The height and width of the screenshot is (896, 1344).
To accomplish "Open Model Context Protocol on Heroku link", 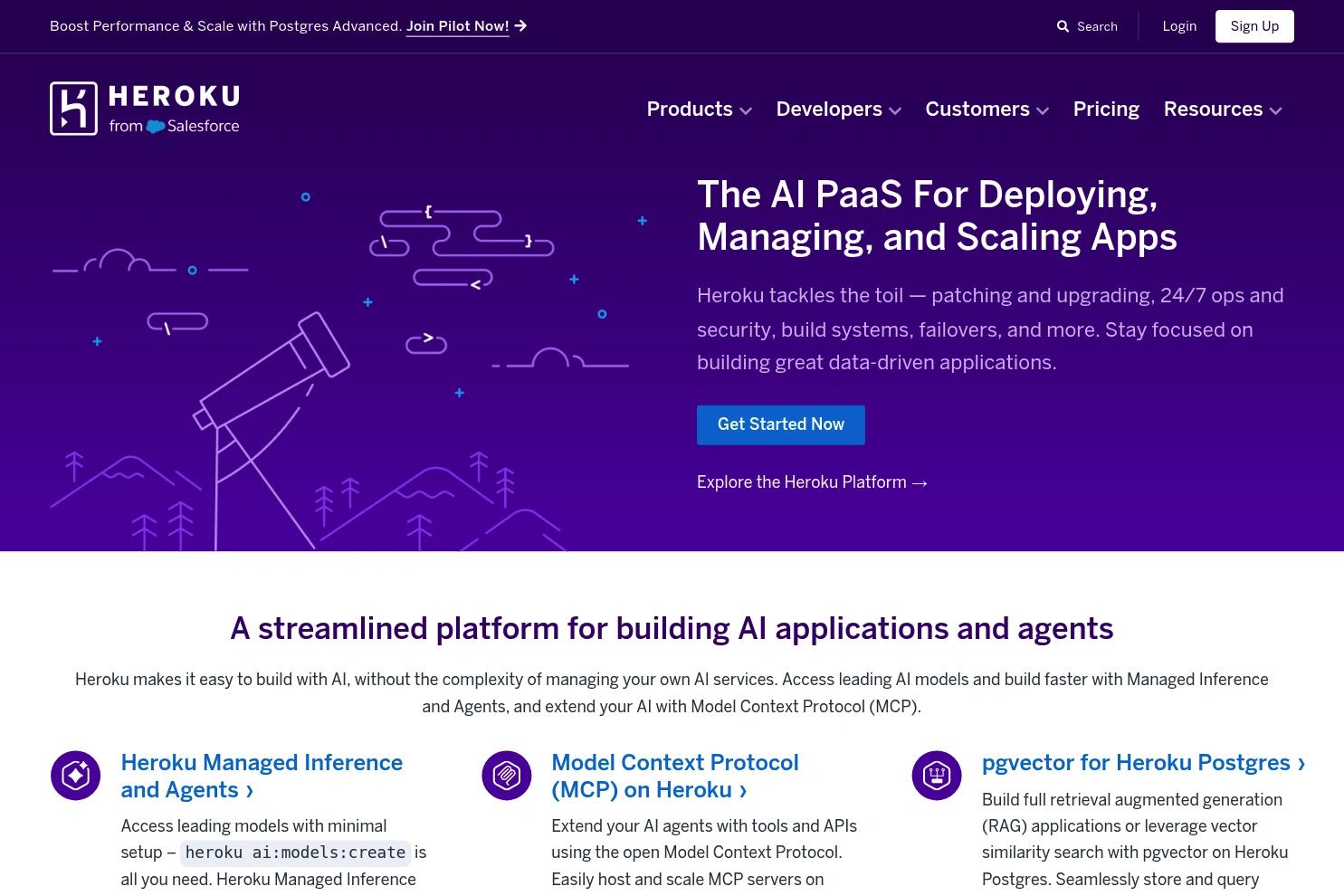I will (x=675, y=776).
